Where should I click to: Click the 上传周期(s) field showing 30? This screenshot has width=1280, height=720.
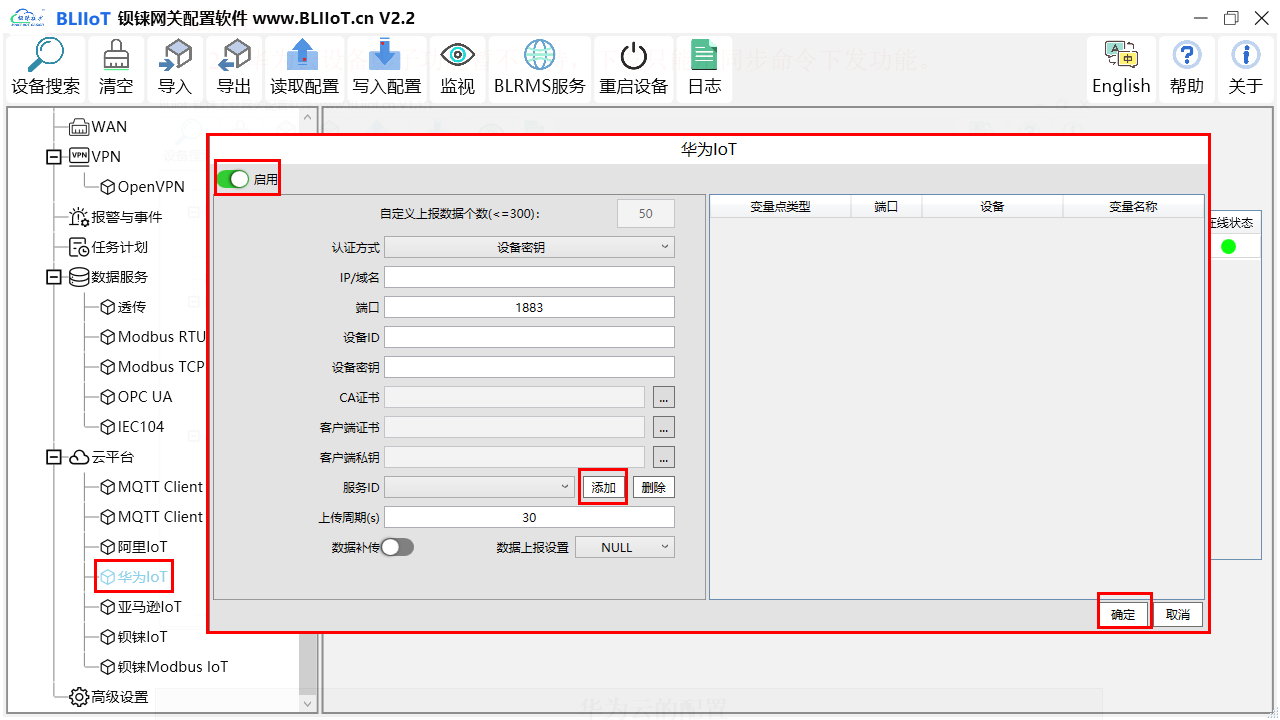529,517
